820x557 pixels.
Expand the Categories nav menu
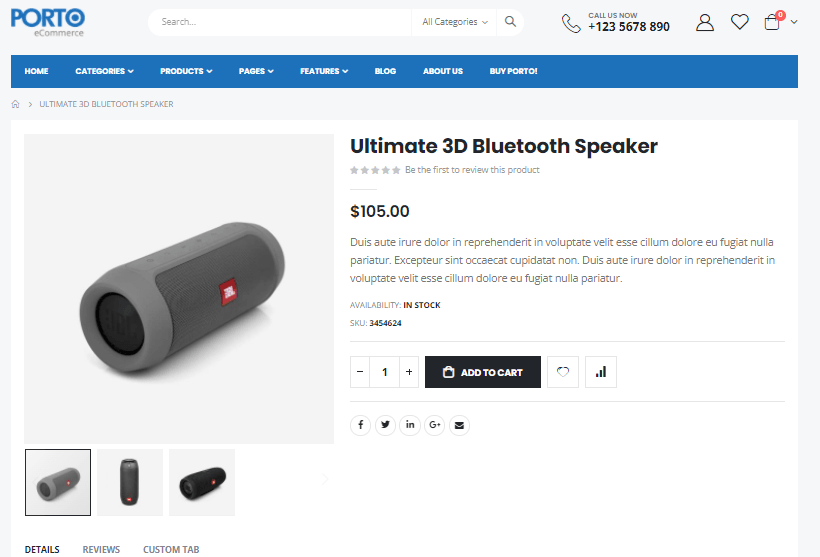pos(104,71)
